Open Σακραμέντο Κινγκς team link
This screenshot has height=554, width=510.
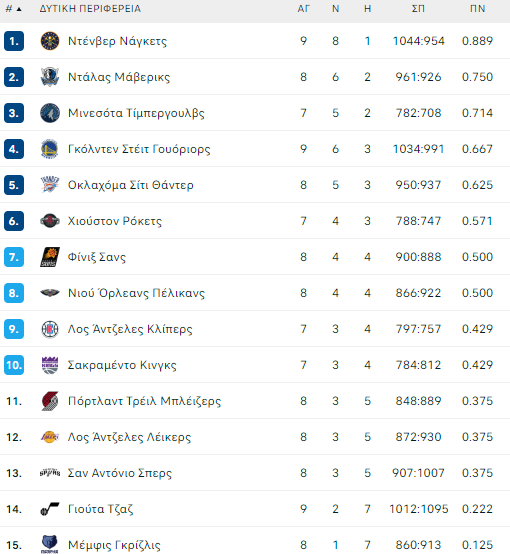(x=122, y=365)
